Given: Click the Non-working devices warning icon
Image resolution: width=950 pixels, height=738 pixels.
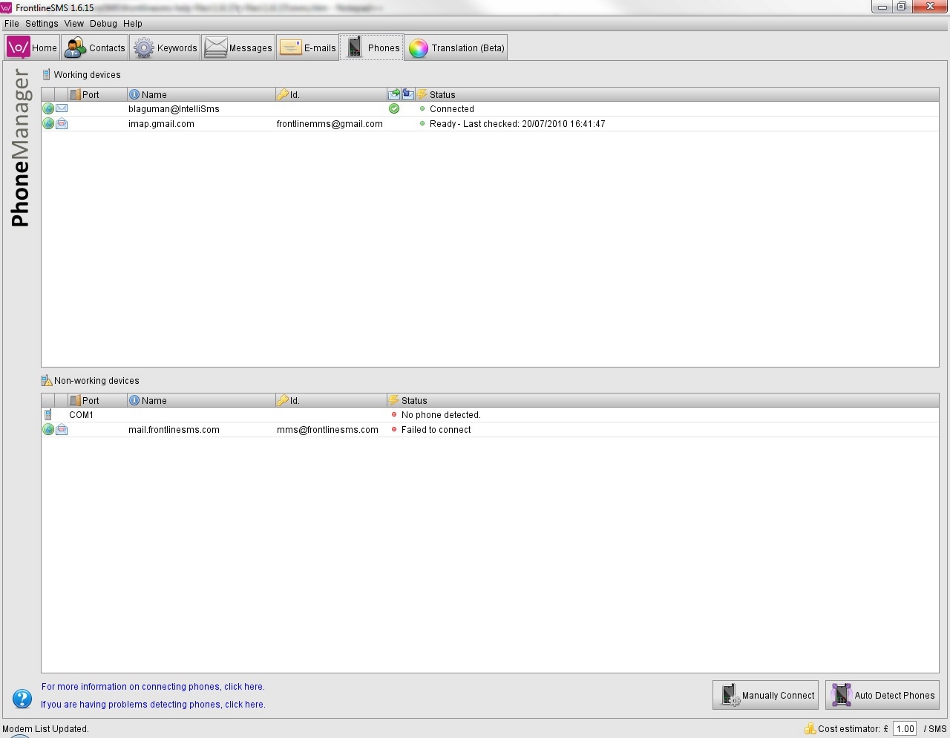Looking at the screenshot, I should point(47,381).
